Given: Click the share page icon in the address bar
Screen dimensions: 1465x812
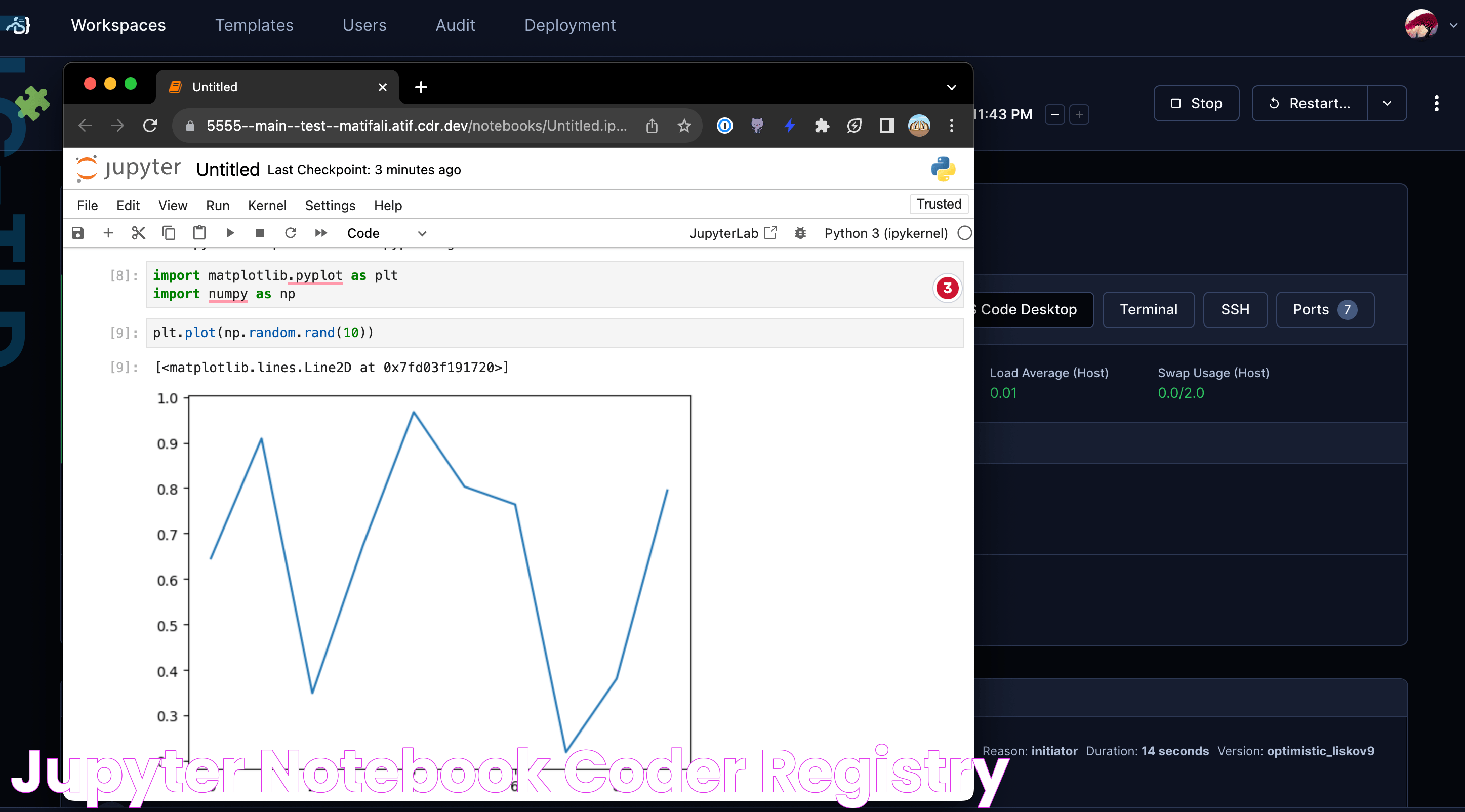Looking at the screenshot, I should [652, 126].
